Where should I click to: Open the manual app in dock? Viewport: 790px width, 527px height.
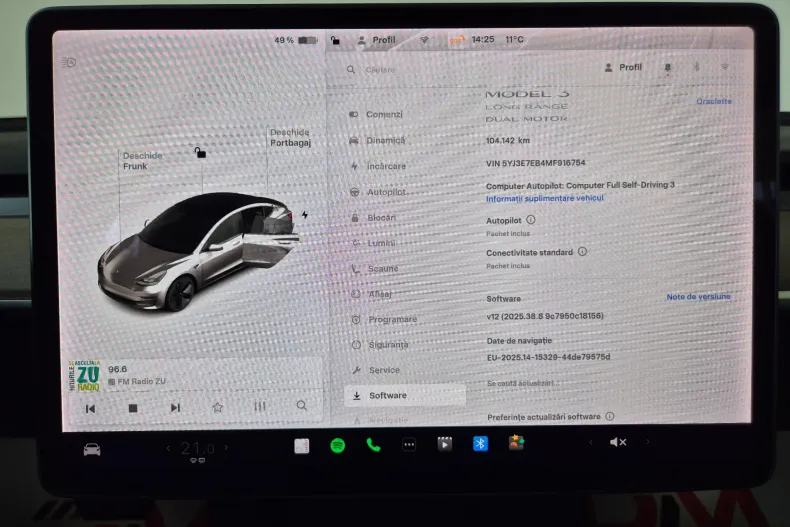[301, 446]
